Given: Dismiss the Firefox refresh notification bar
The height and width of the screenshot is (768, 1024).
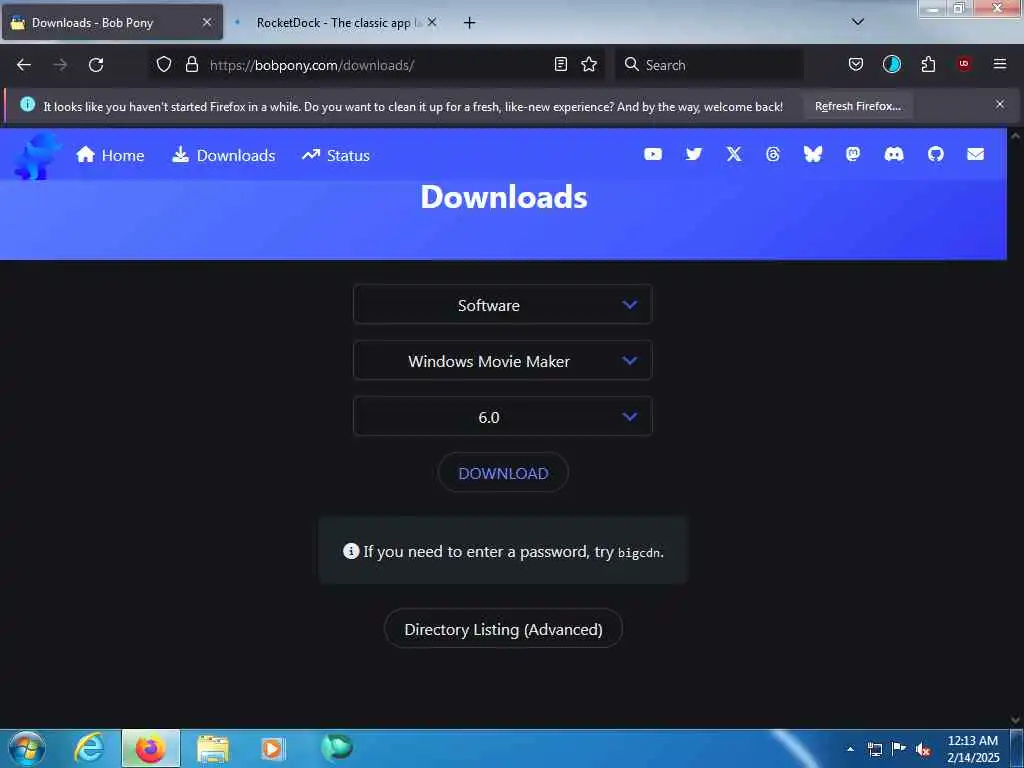Looking at the screenshot, I should [x=1000, y=104].
